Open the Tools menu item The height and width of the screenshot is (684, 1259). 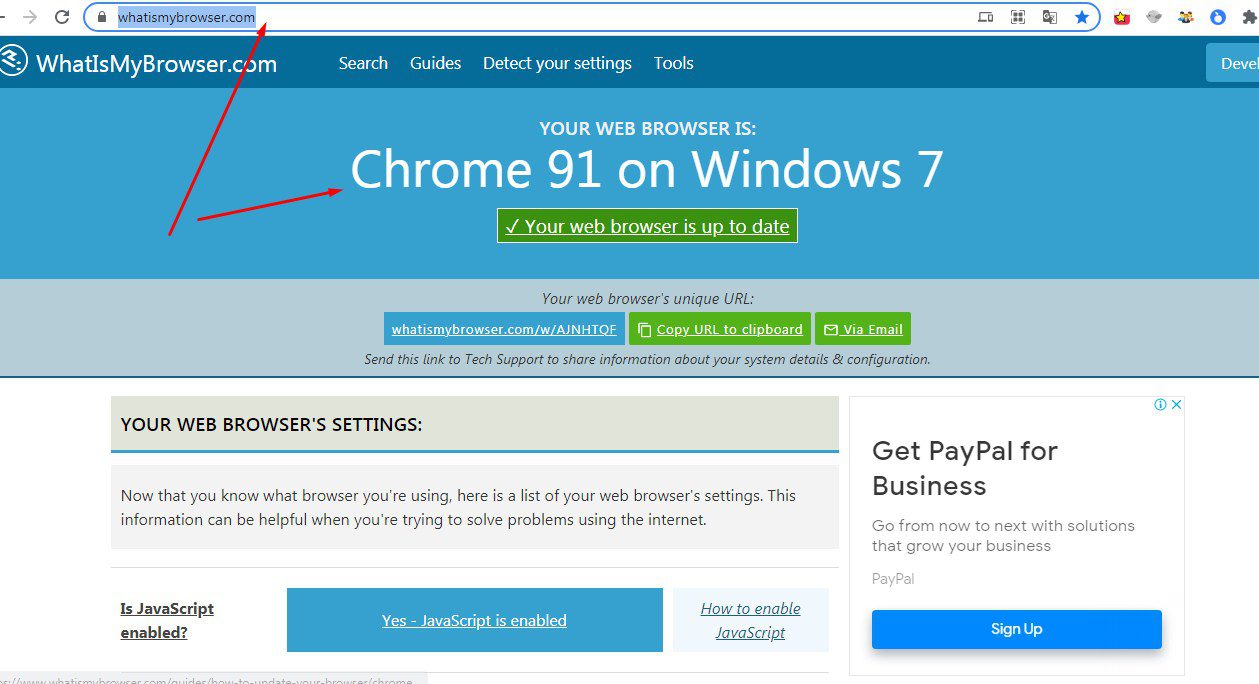coord(674,63)
